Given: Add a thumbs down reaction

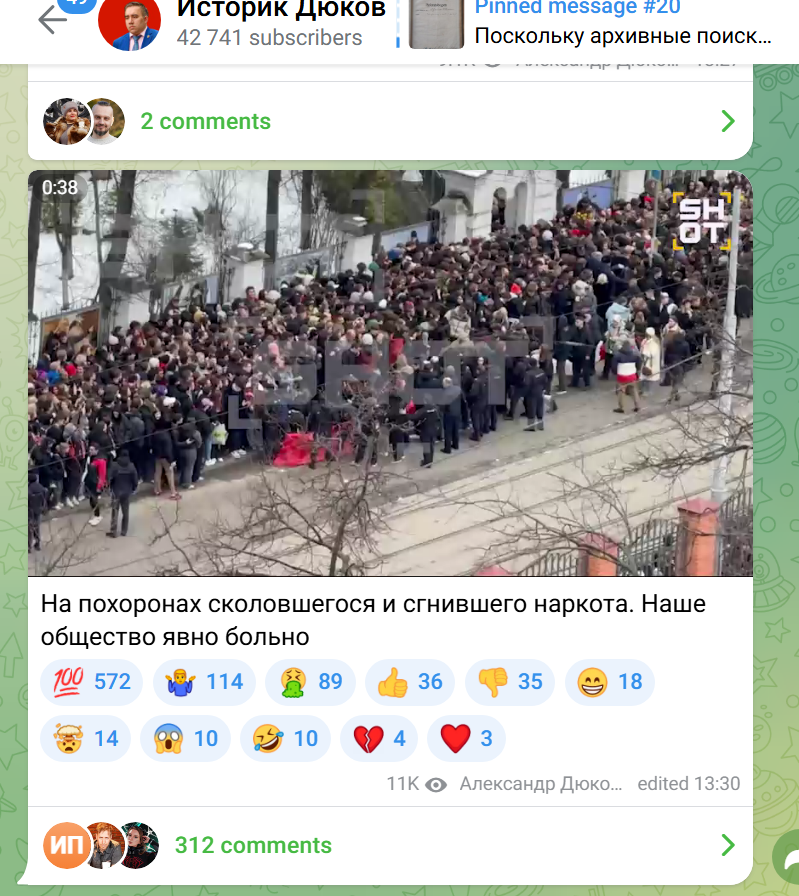Looking at the screenshot, I should [x=510, y=682].
